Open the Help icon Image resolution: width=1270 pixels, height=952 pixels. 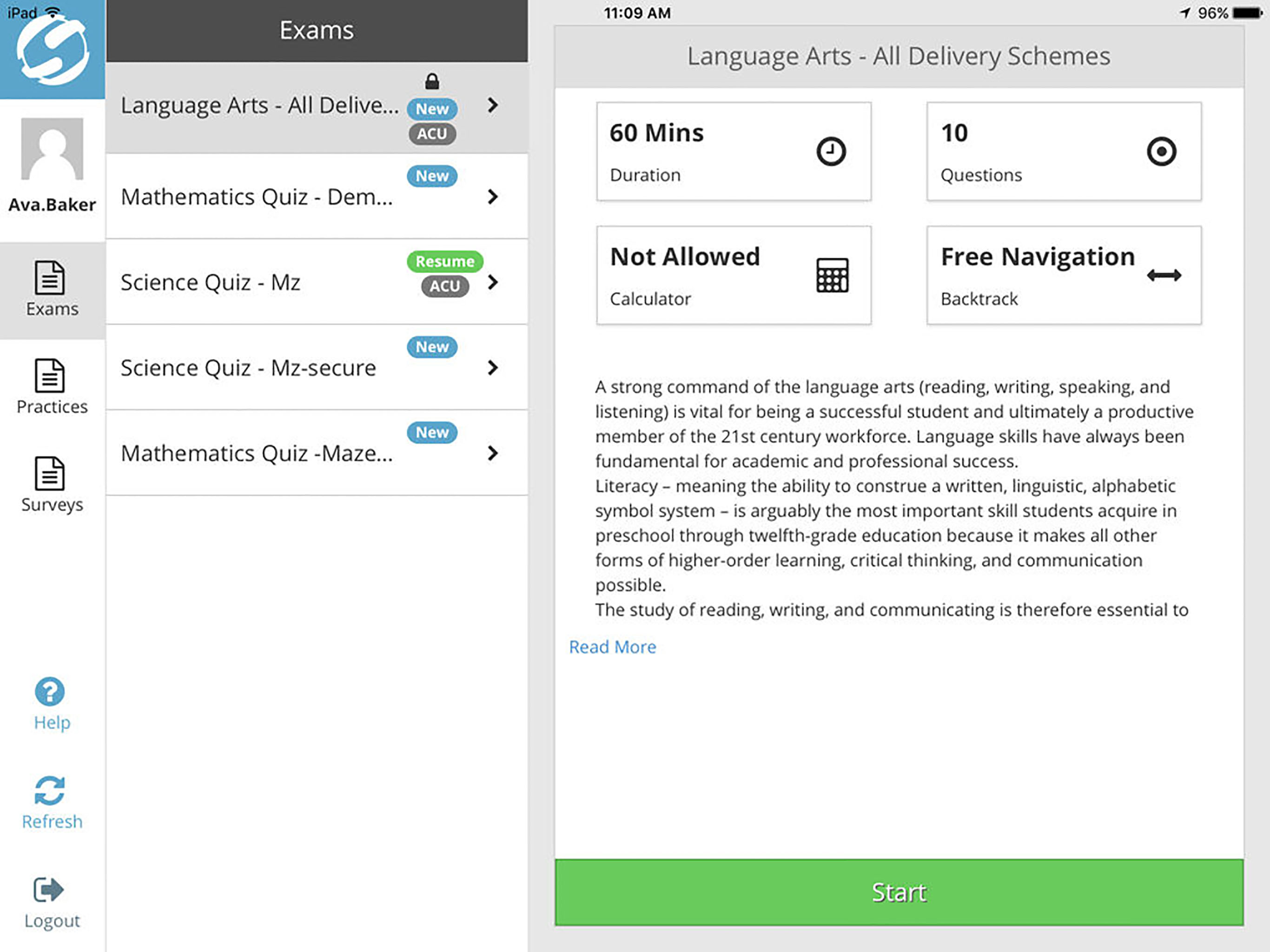(x=50, y=692)
